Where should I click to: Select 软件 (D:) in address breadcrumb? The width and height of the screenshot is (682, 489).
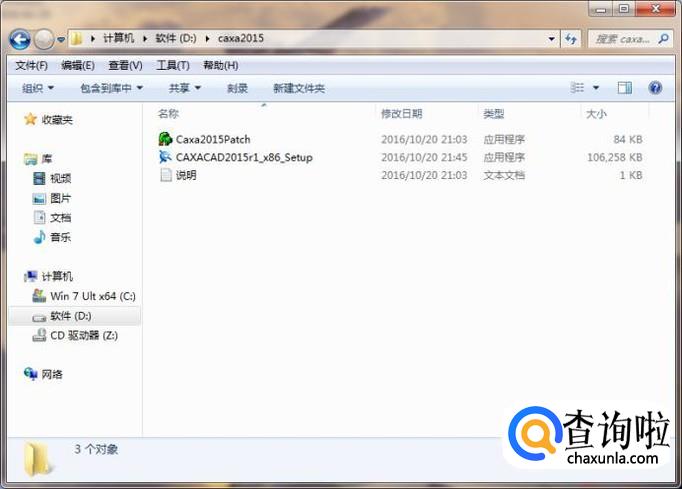(175, 38)
